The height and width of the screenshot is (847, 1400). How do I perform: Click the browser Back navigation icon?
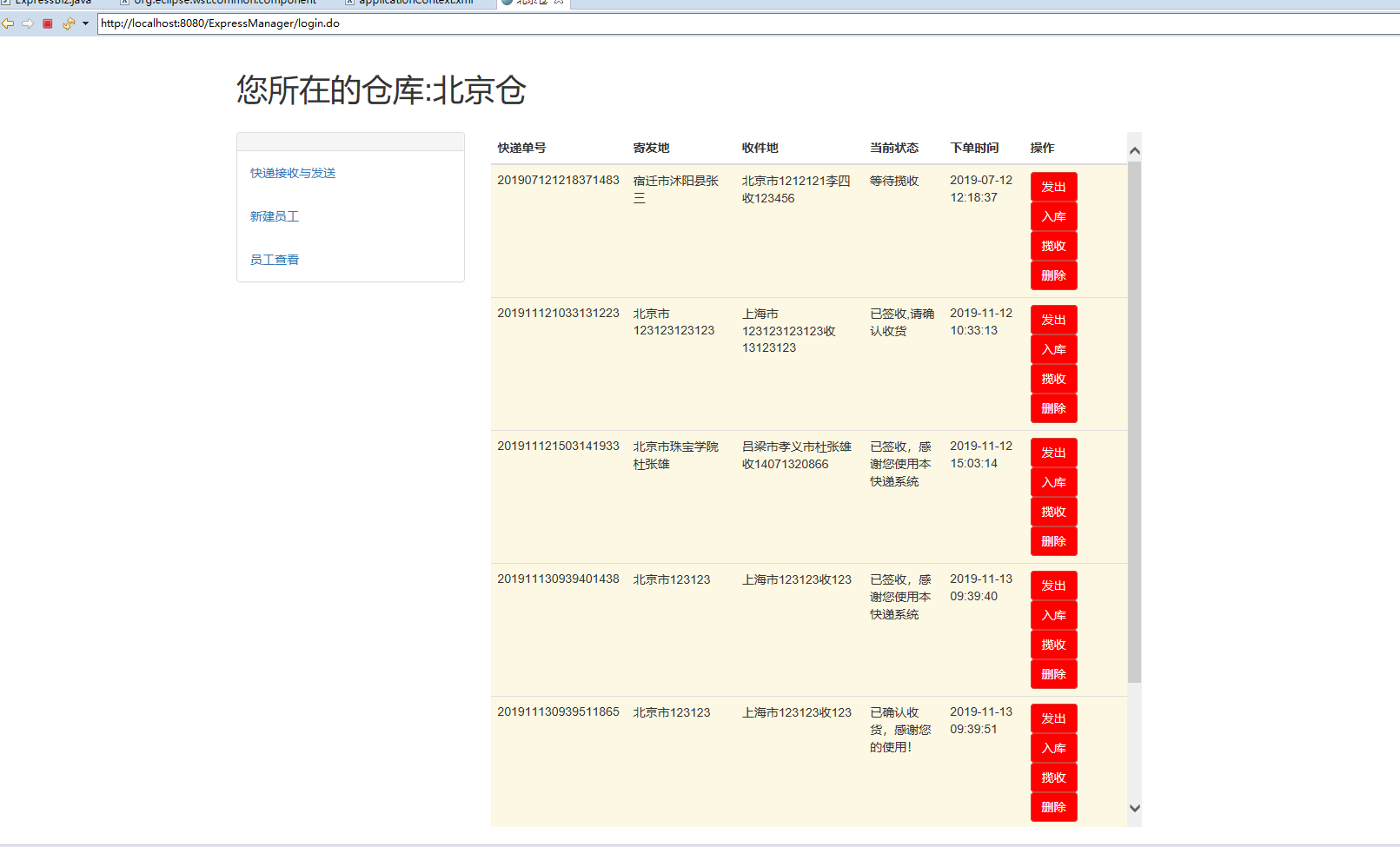[9, 23]
